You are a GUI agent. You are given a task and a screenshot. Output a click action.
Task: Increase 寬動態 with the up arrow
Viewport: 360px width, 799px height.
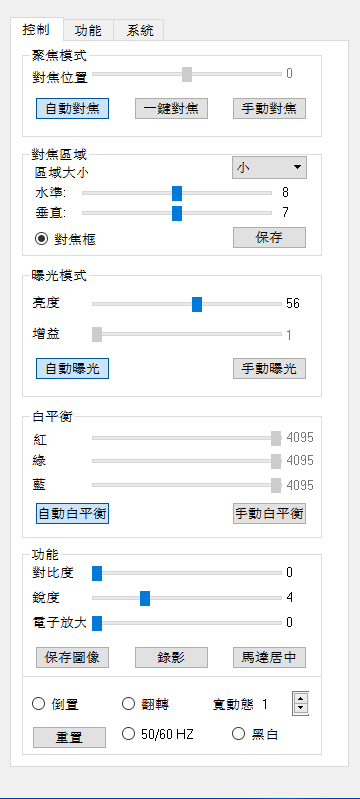[x=301, y=699]
